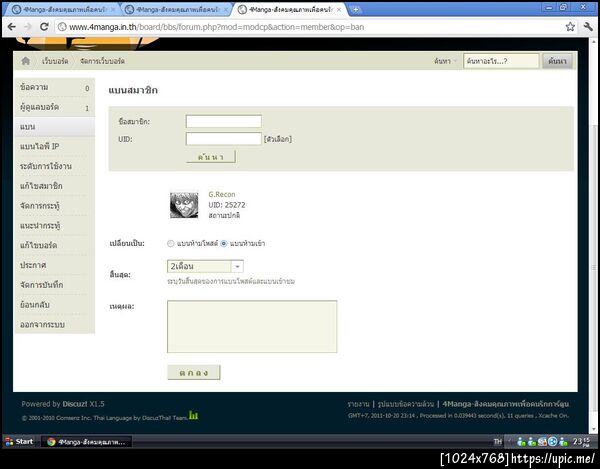Click the address bar URL

click(216, 27)
